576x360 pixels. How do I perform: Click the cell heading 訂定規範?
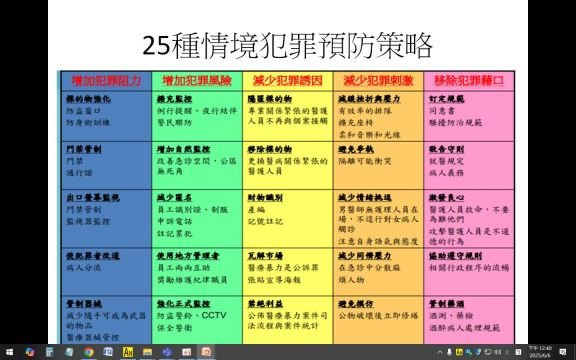446,99
